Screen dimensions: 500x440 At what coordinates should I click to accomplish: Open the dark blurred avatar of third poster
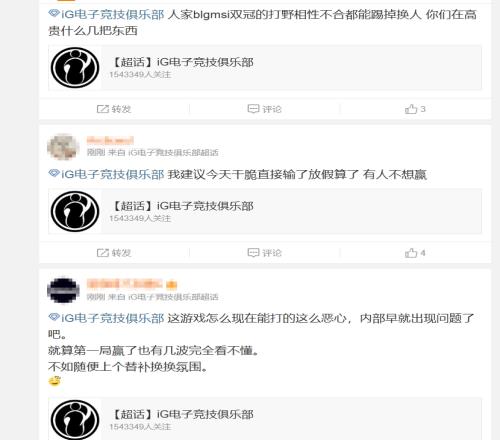tap(63, 291)
